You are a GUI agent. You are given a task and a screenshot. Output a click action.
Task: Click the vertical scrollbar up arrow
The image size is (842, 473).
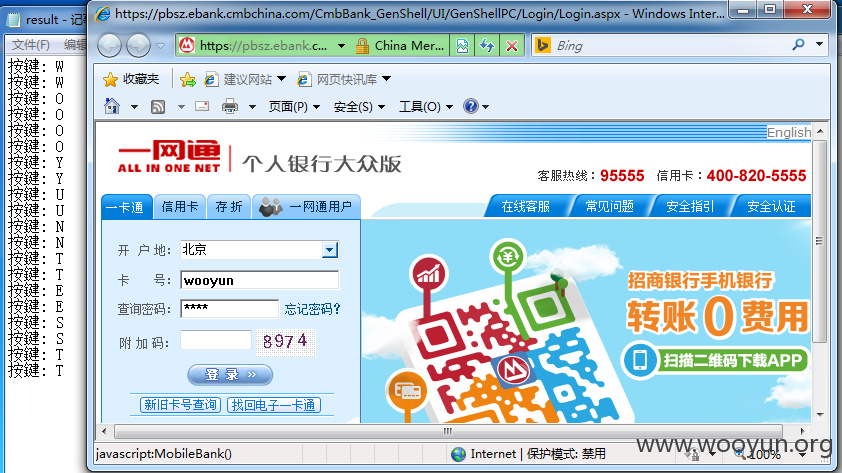pyautogui.click(x=820, y=132)
